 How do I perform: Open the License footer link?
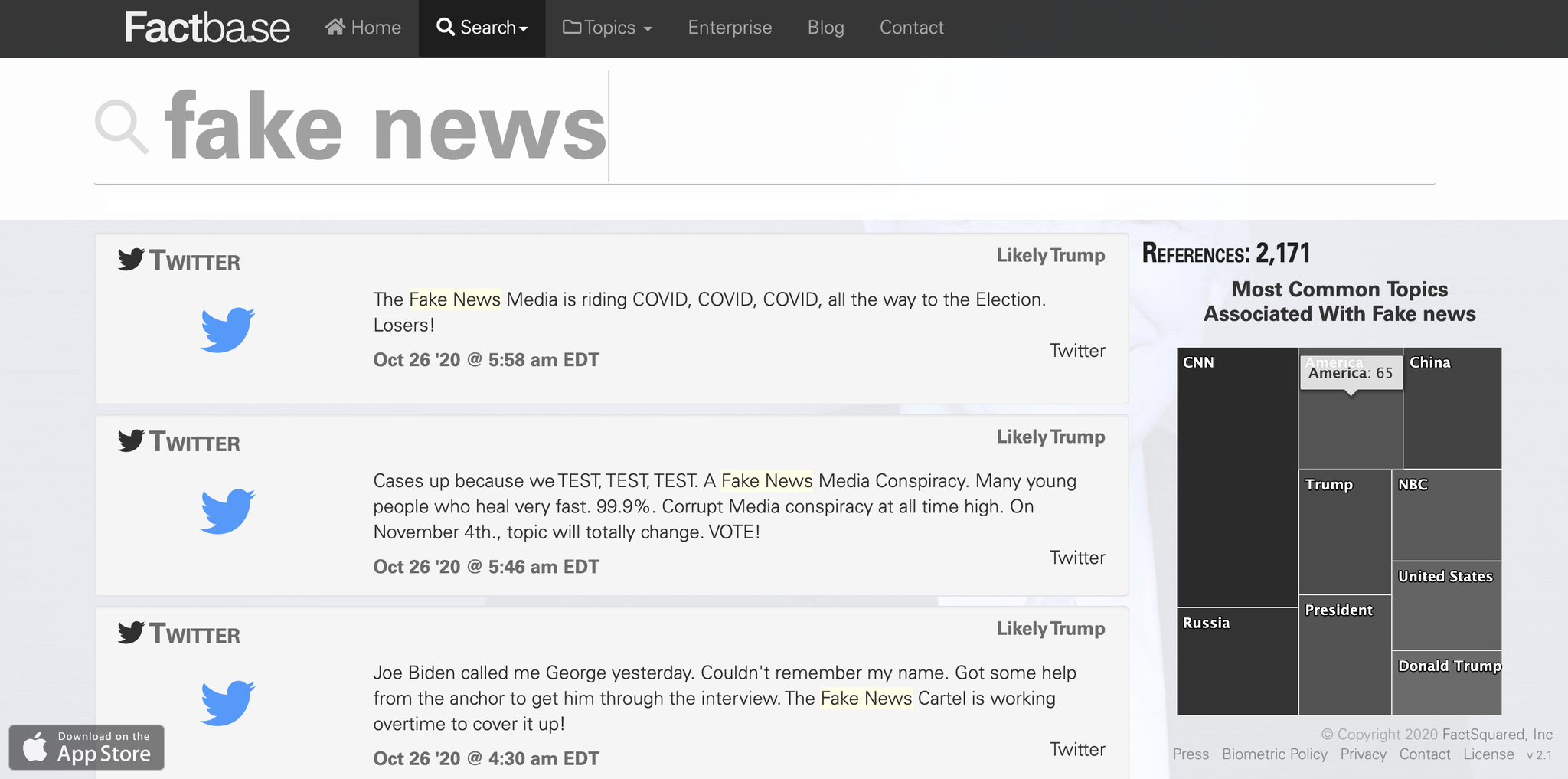pos(1488,754)
